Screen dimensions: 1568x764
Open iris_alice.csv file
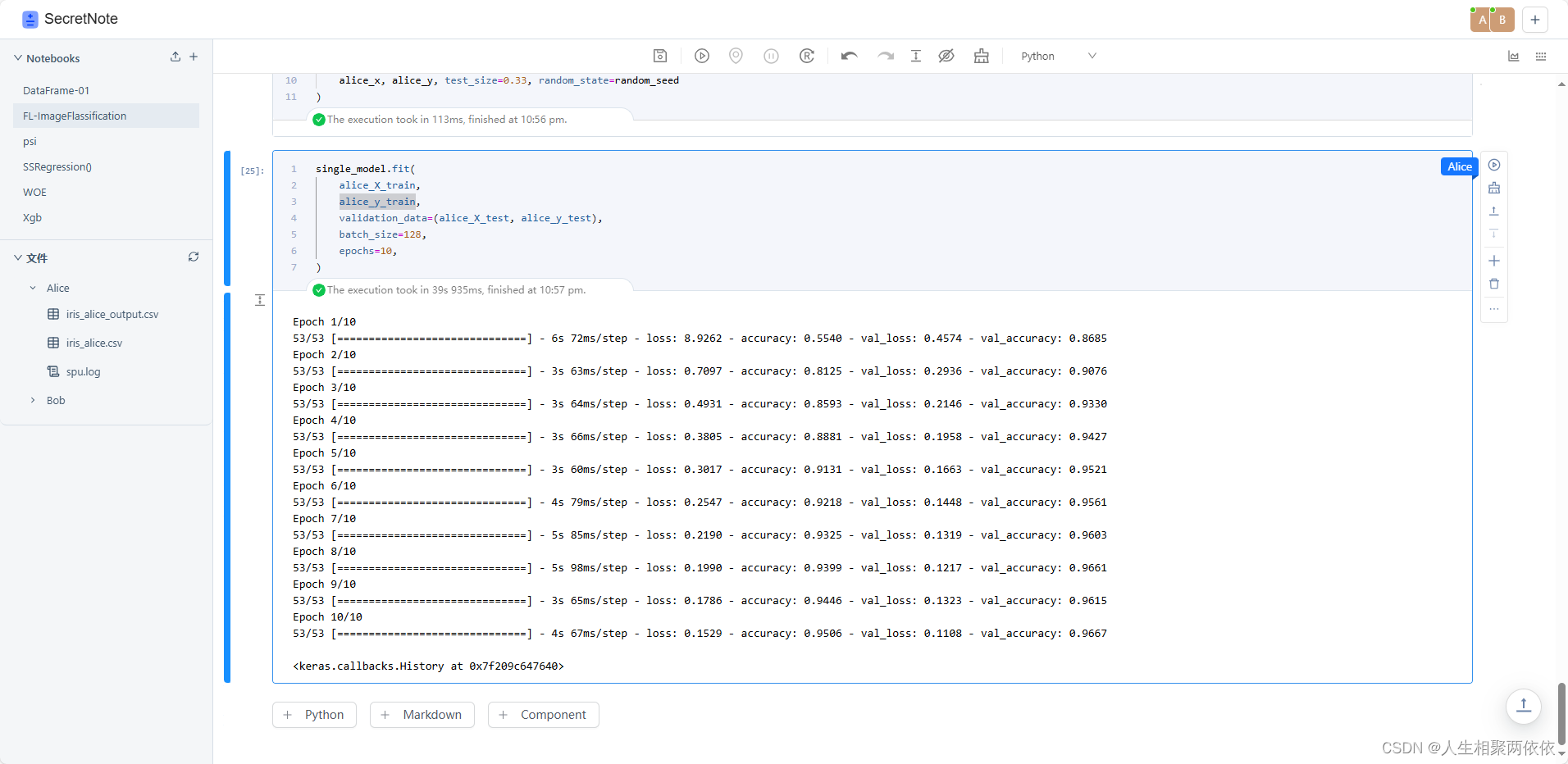pyautogui.click(x=94, y=343)
